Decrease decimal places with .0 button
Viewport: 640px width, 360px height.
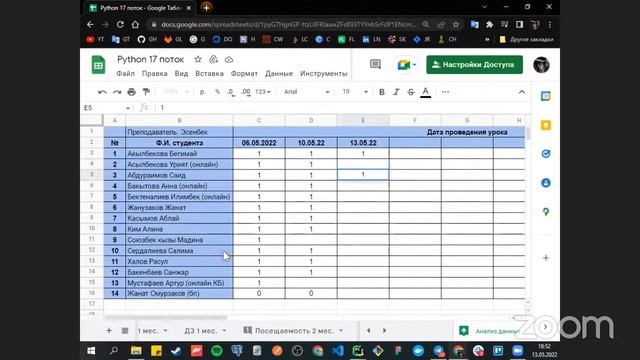coord(231,92)
